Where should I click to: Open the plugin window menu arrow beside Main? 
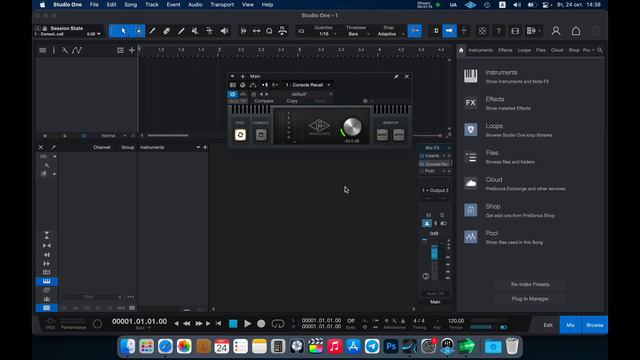[x=232, y=76]
